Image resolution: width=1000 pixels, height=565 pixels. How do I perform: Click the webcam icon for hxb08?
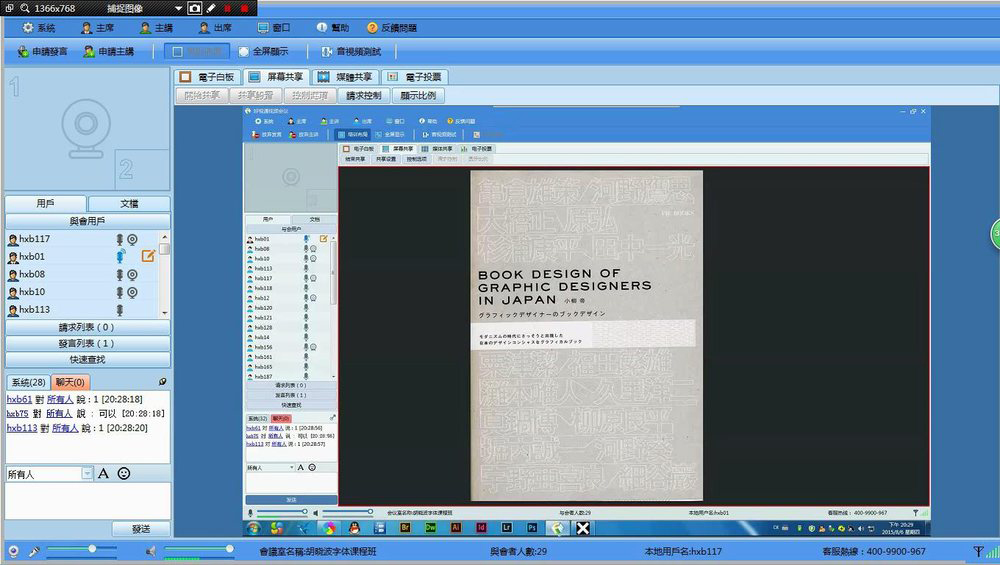point(132,275)
